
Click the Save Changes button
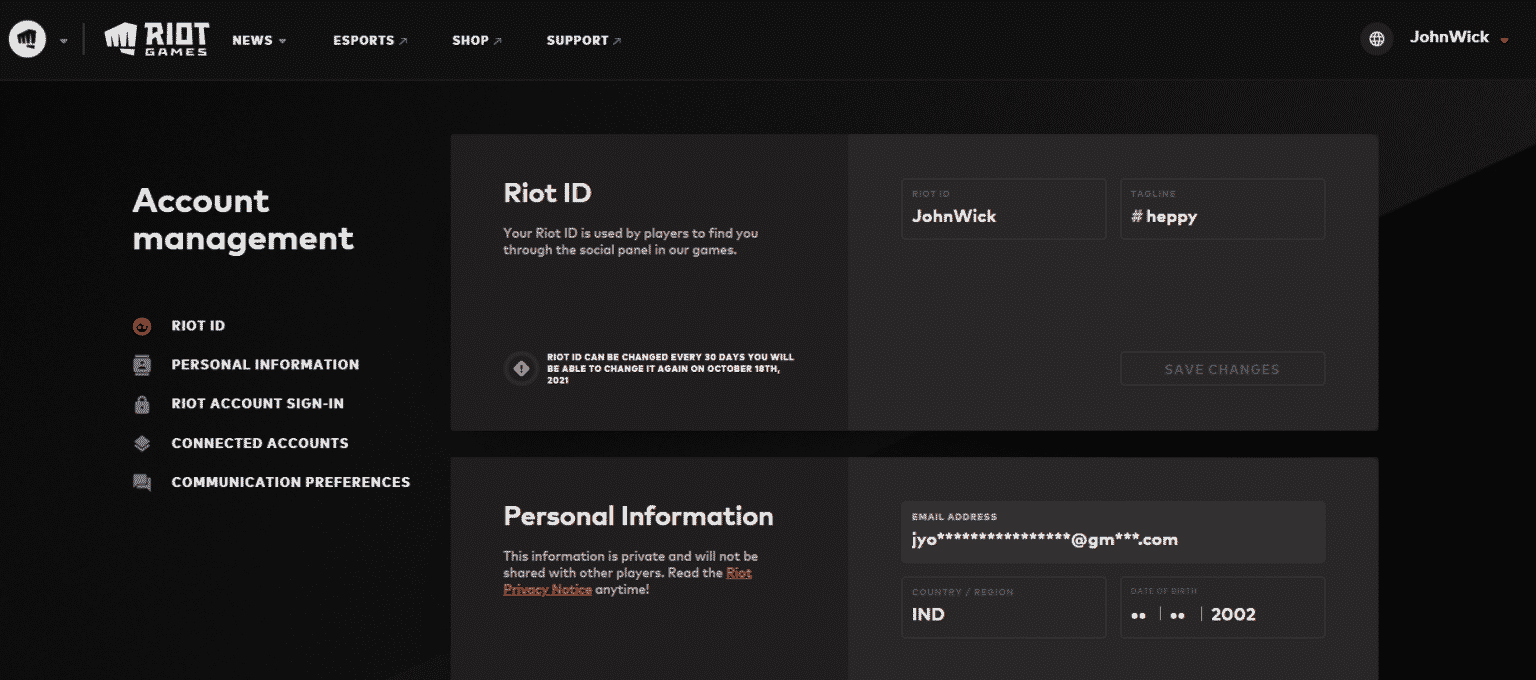coord(1223,369)
